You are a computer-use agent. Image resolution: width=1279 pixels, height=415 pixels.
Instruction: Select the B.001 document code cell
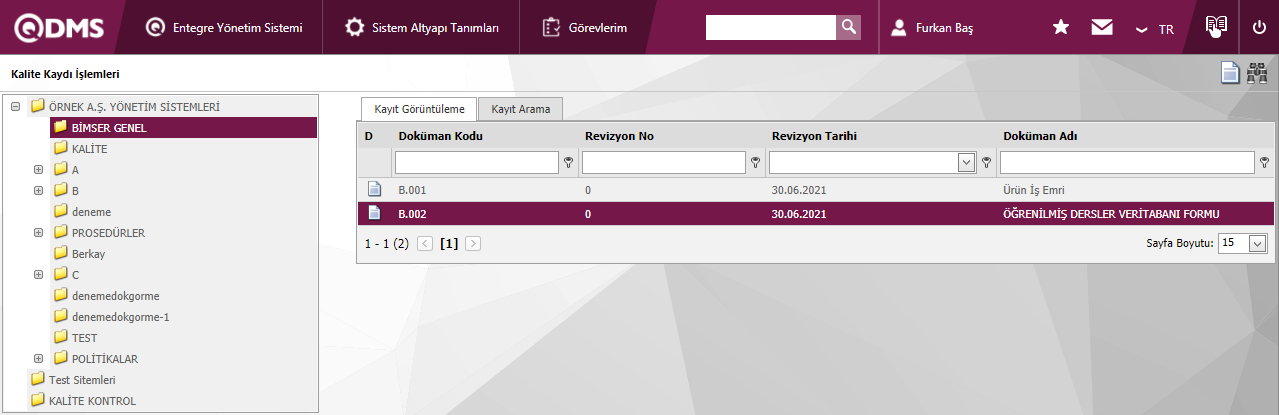pyautogui.click(x=412, y=189)
